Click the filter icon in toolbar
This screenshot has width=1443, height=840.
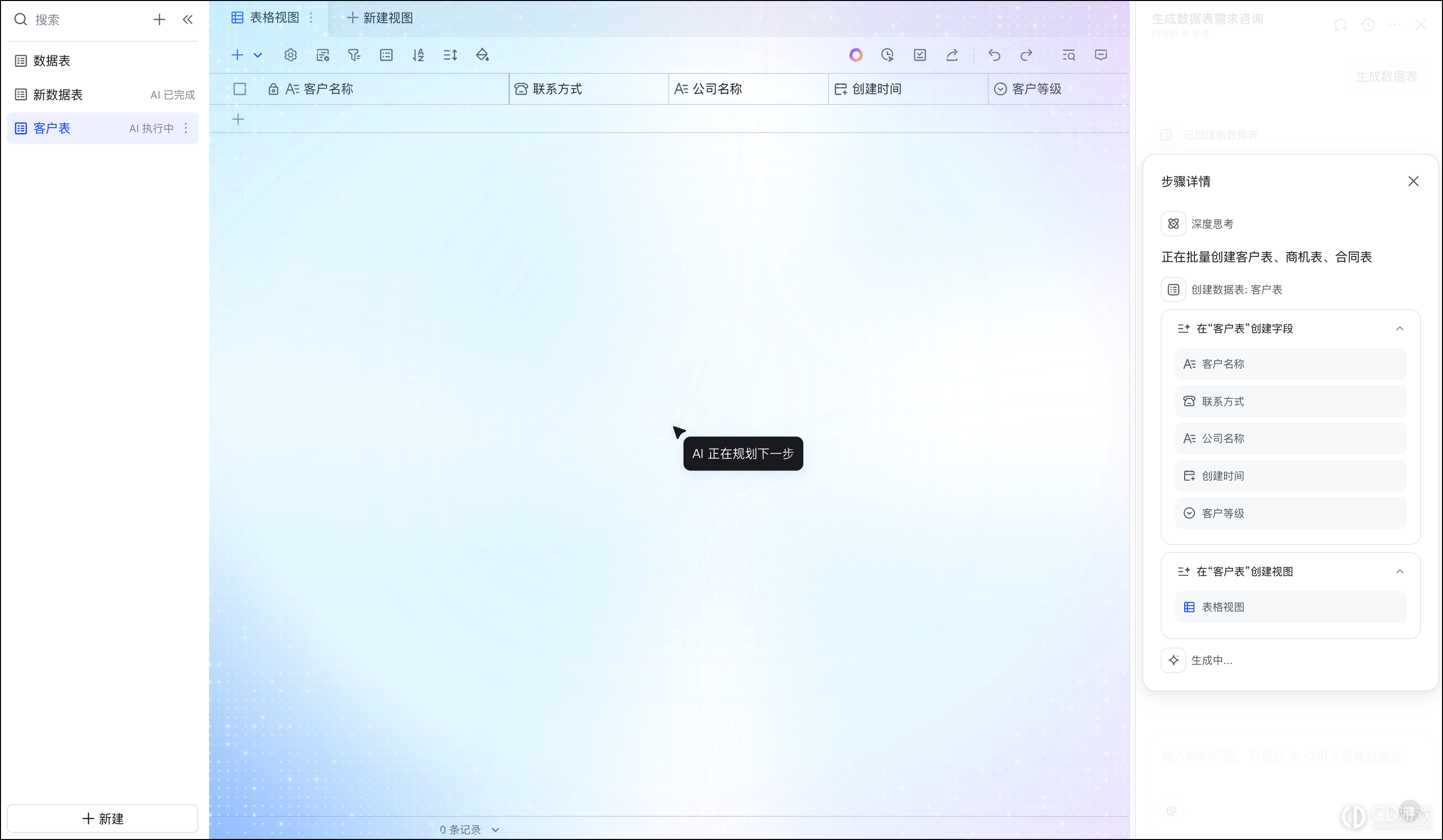[355, 55]
